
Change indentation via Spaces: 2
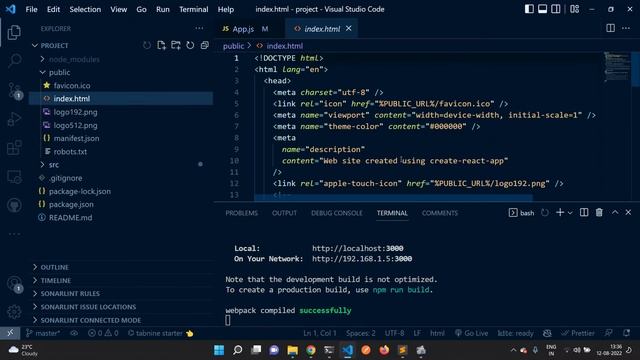click(x=361, y=333)
